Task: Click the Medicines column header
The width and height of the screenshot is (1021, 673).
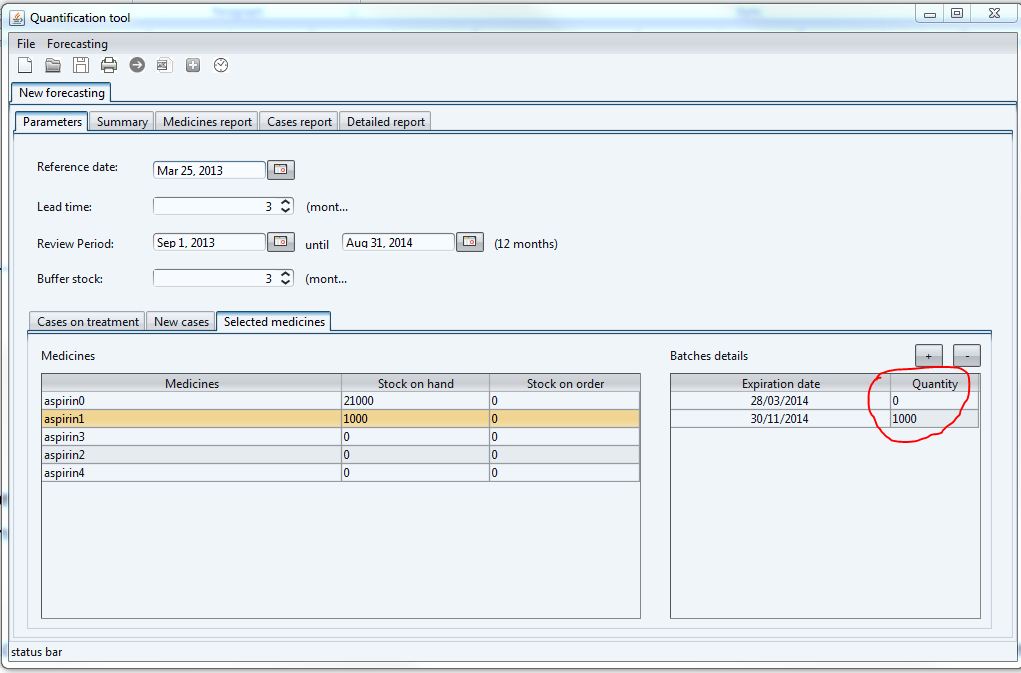Action: (x=192, y=383)
